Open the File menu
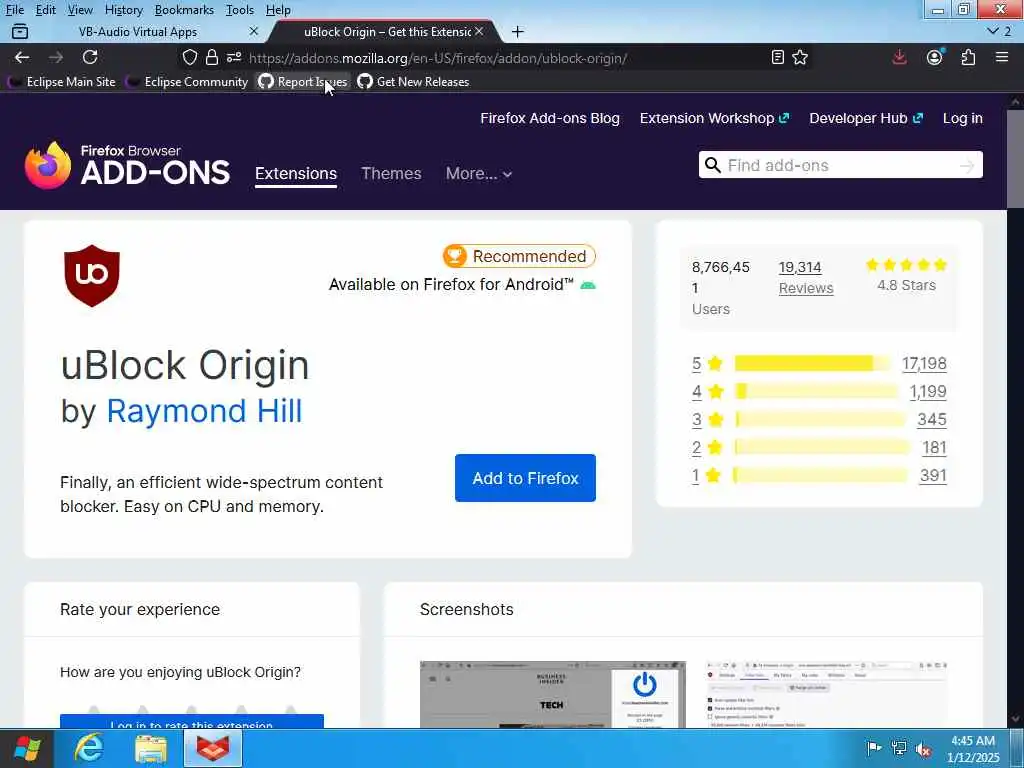This screenshot has width=1024, height=768. tap(14, 10)
